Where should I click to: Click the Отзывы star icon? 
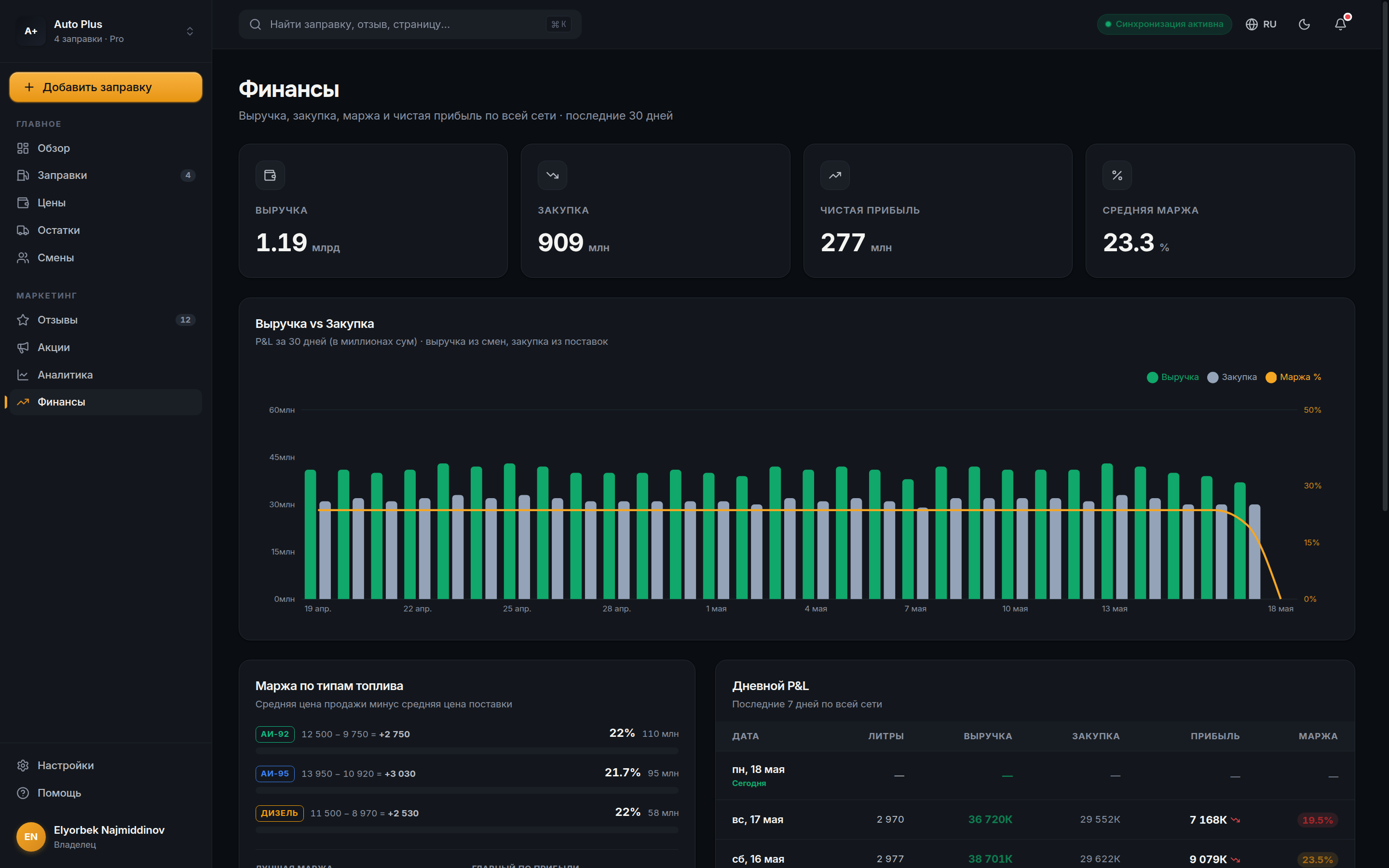tap(23, 320)
